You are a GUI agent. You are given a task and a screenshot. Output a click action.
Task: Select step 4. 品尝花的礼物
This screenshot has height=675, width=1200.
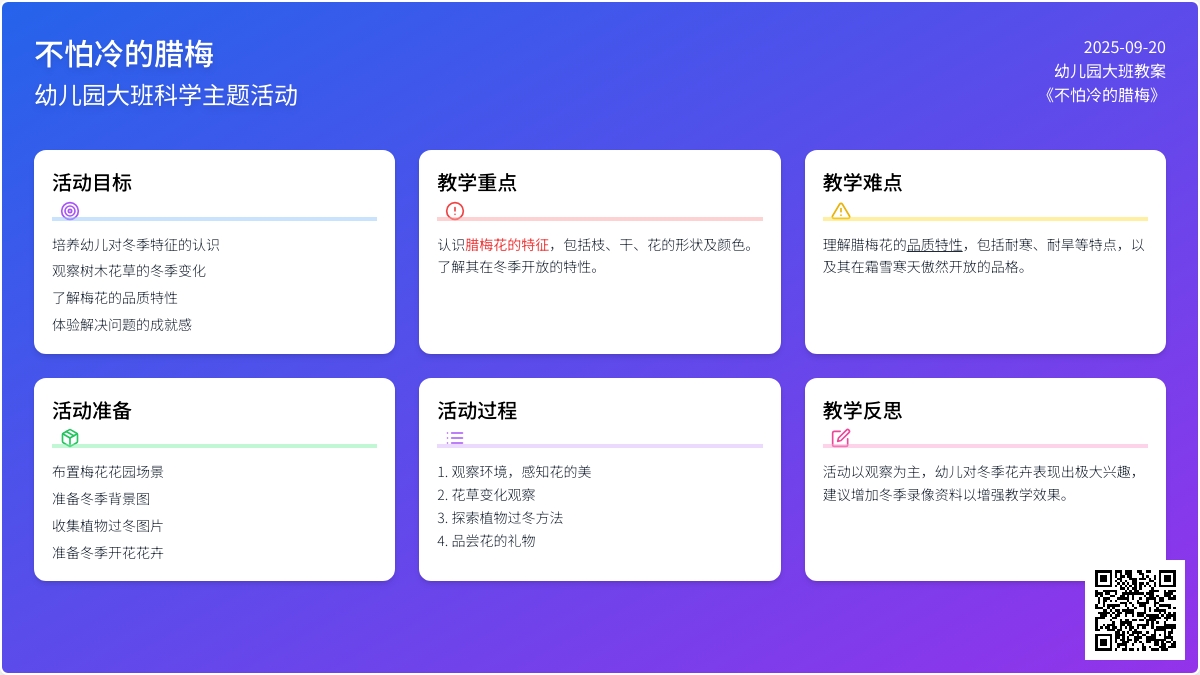[486, 541]
